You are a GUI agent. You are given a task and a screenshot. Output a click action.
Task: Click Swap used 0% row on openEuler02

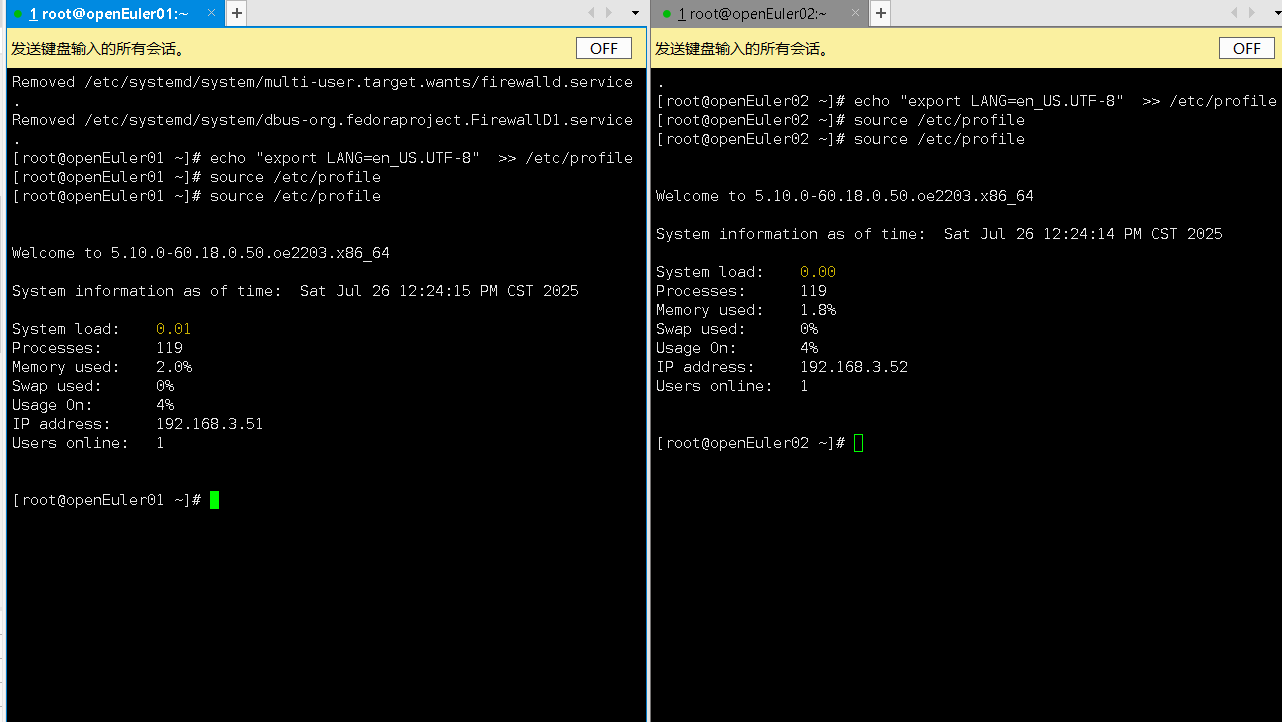pyautogui.click(x=737, y=329)
